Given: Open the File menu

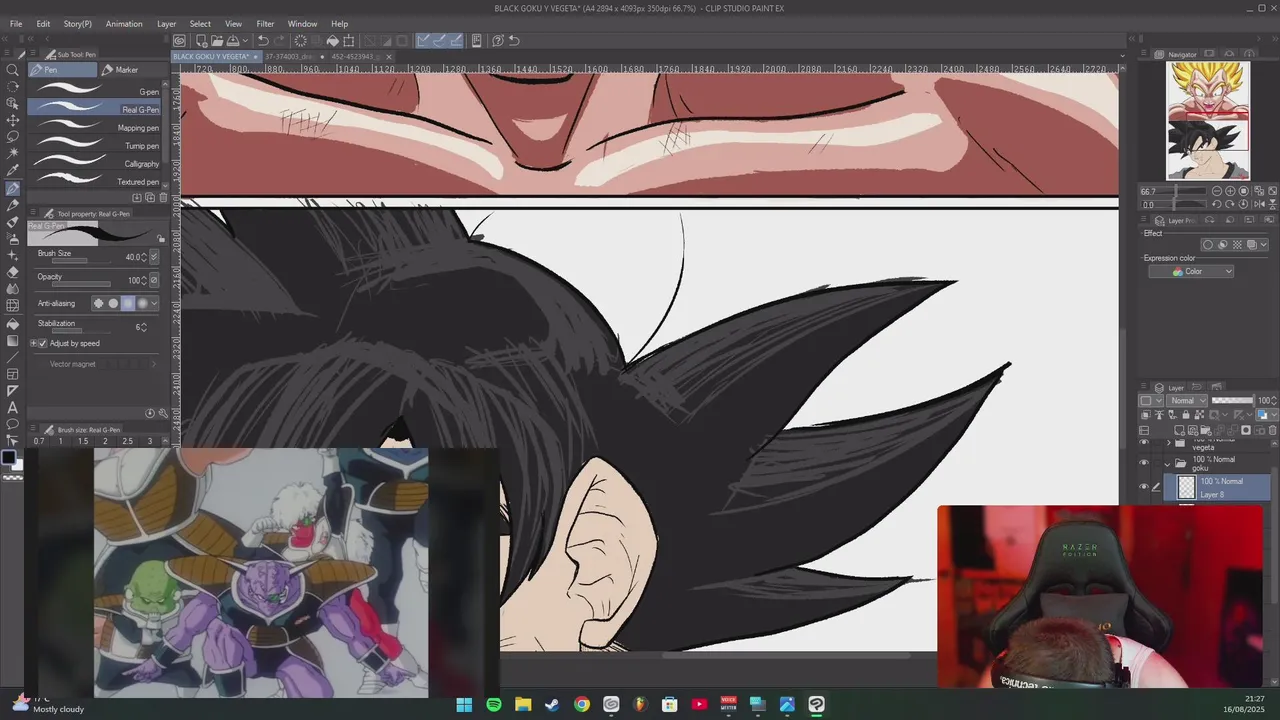Looking at the screenshot, I should 16,24.
